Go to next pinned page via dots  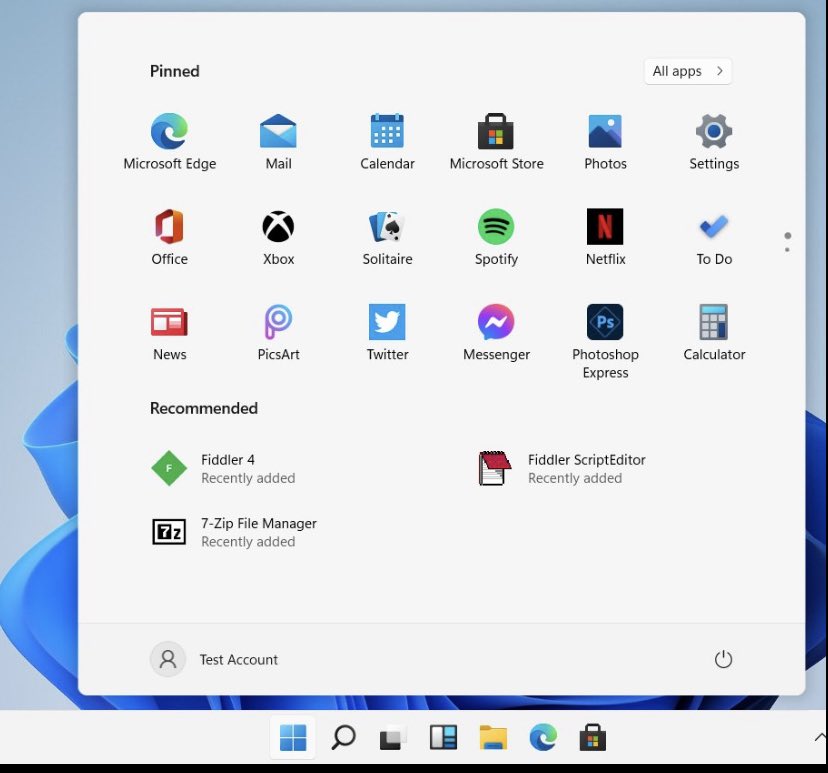coord(787,250)
